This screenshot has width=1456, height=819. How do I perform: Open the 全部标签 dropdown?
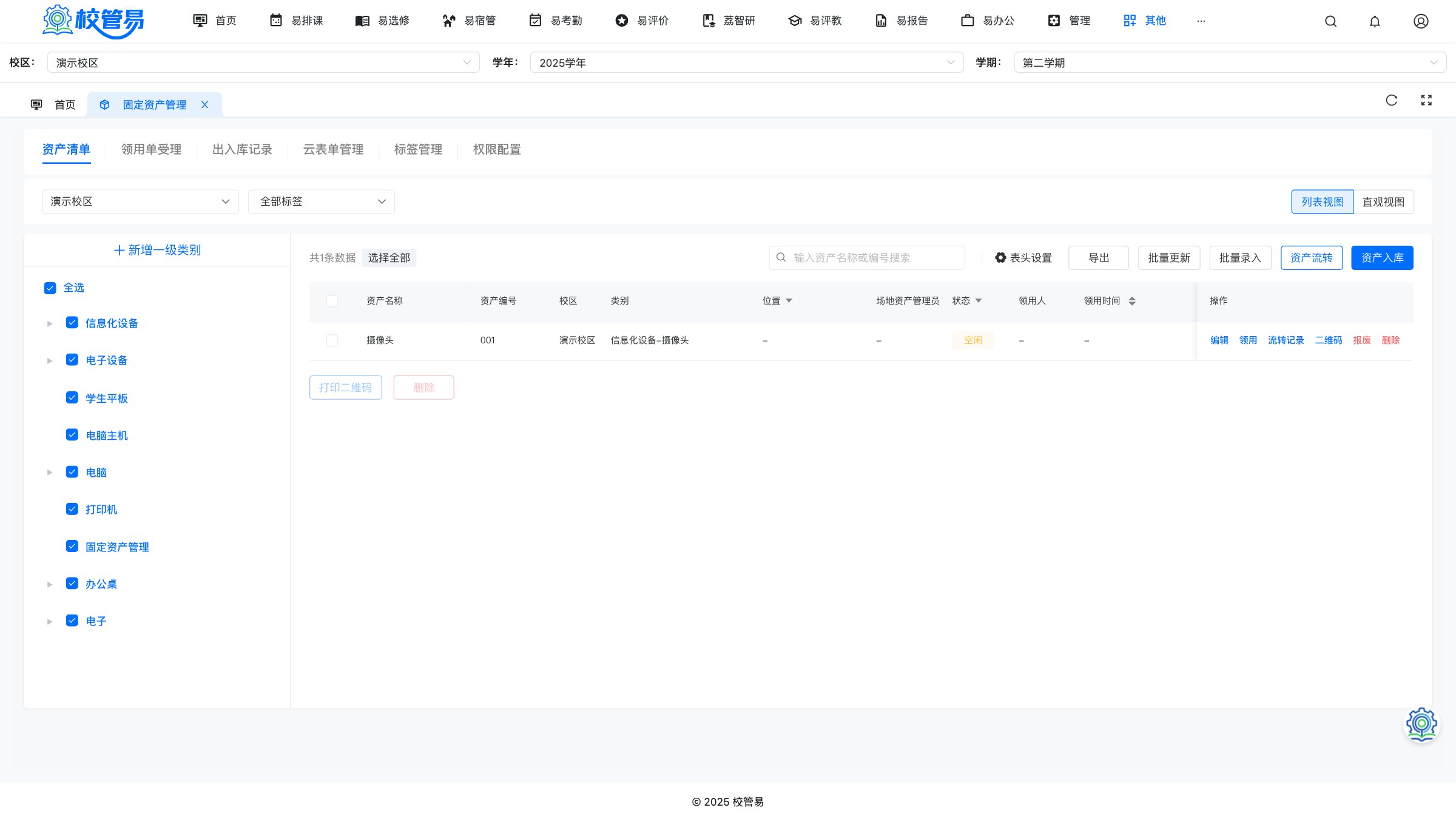(322, 201)
